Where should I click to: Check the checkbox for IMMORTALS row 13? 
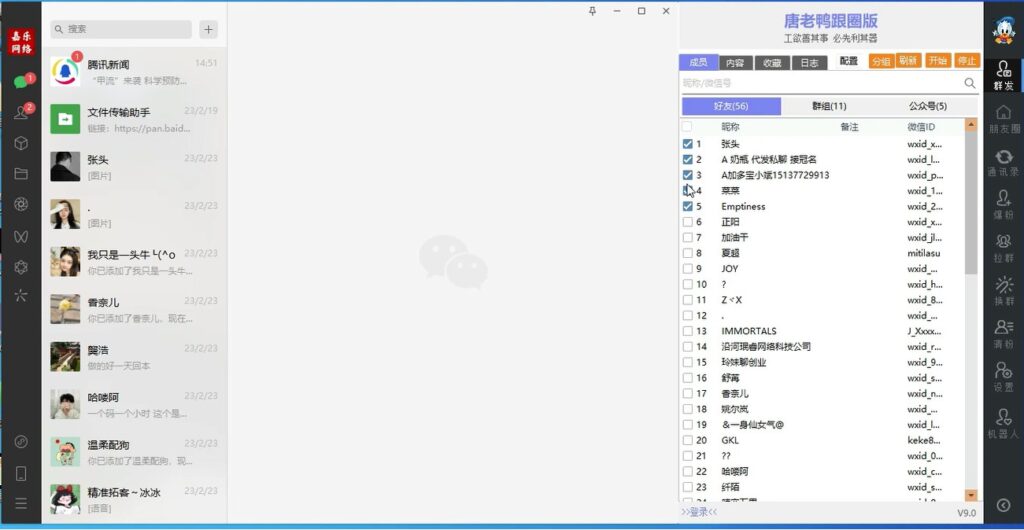click(x=687, y=331)
